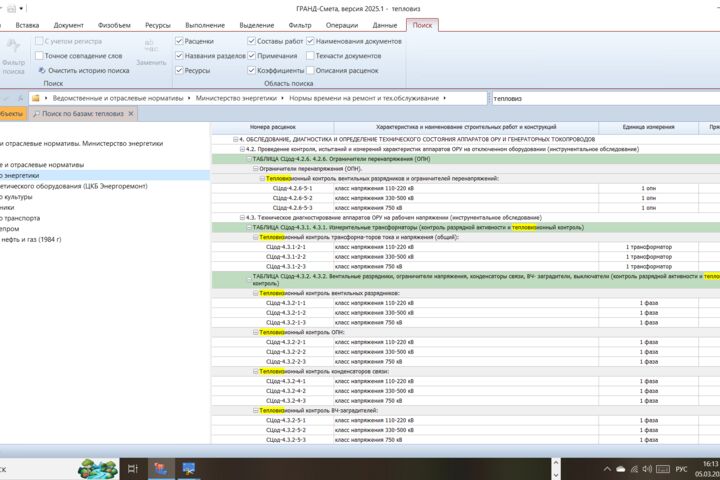Click the remote desktop taskbar icon

(189, 469)
